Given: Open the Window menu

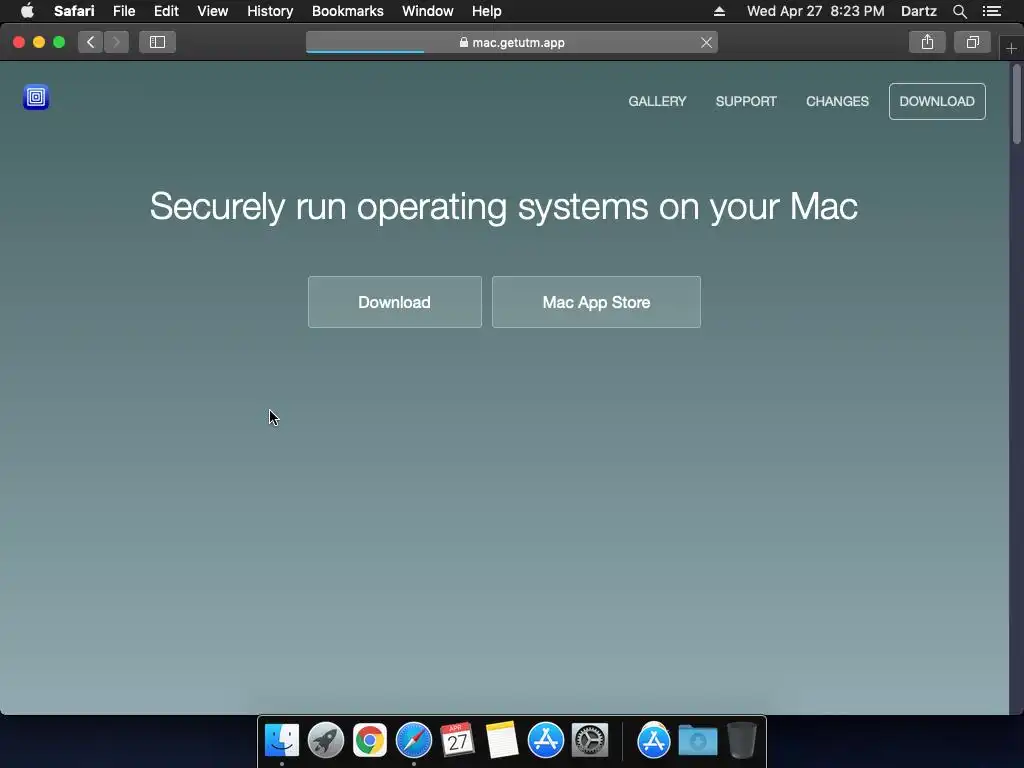Looking at the screenshot, I should (428, 11).
